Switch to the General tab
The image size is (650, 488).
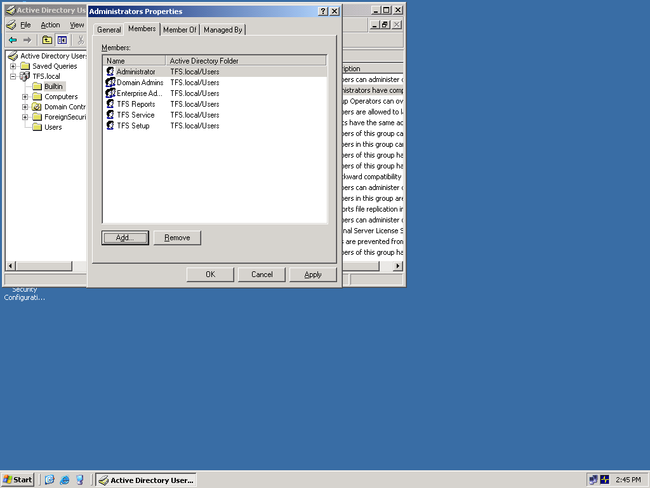coord(109,30)
